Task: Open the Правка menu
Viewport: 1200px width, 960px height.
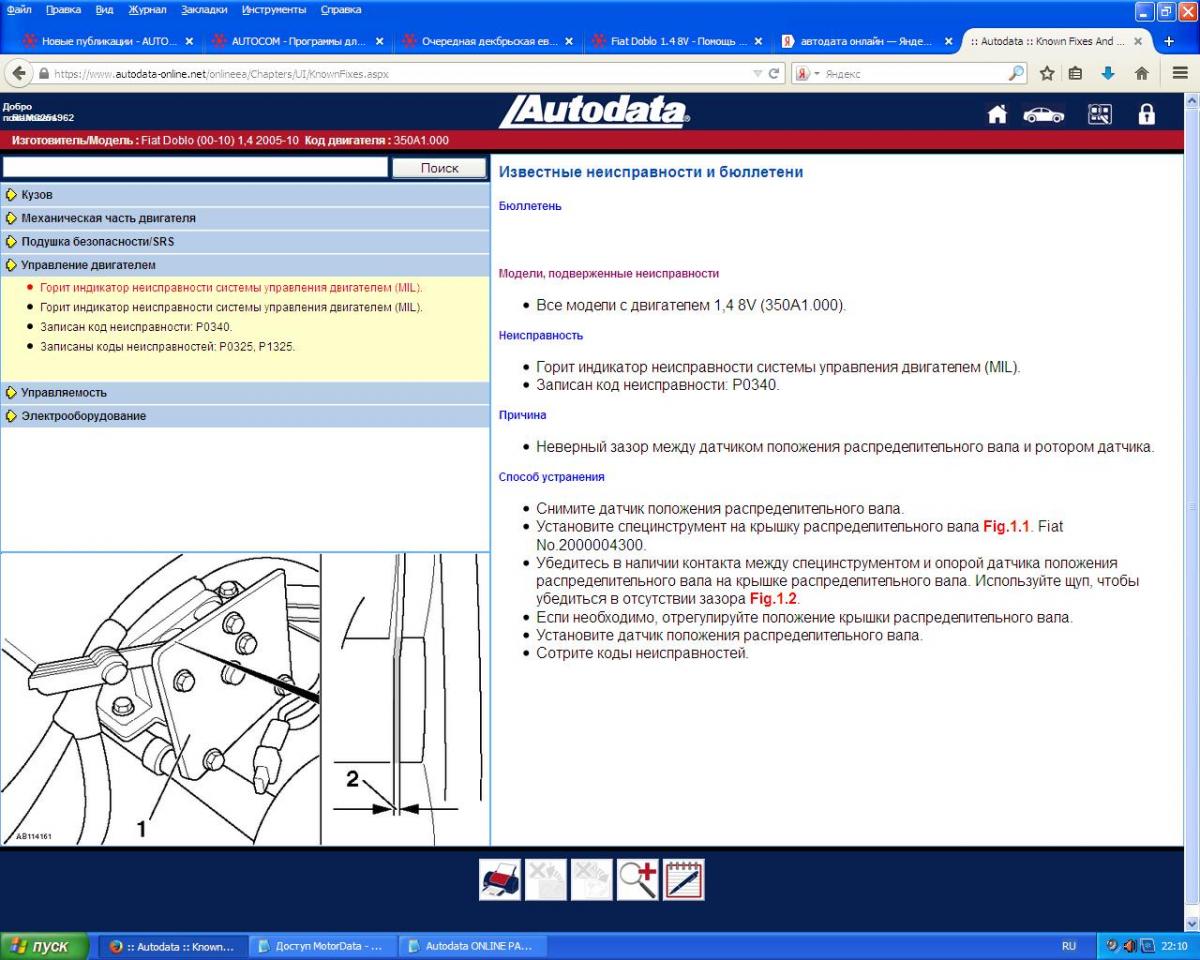Action: coord(63,10)
